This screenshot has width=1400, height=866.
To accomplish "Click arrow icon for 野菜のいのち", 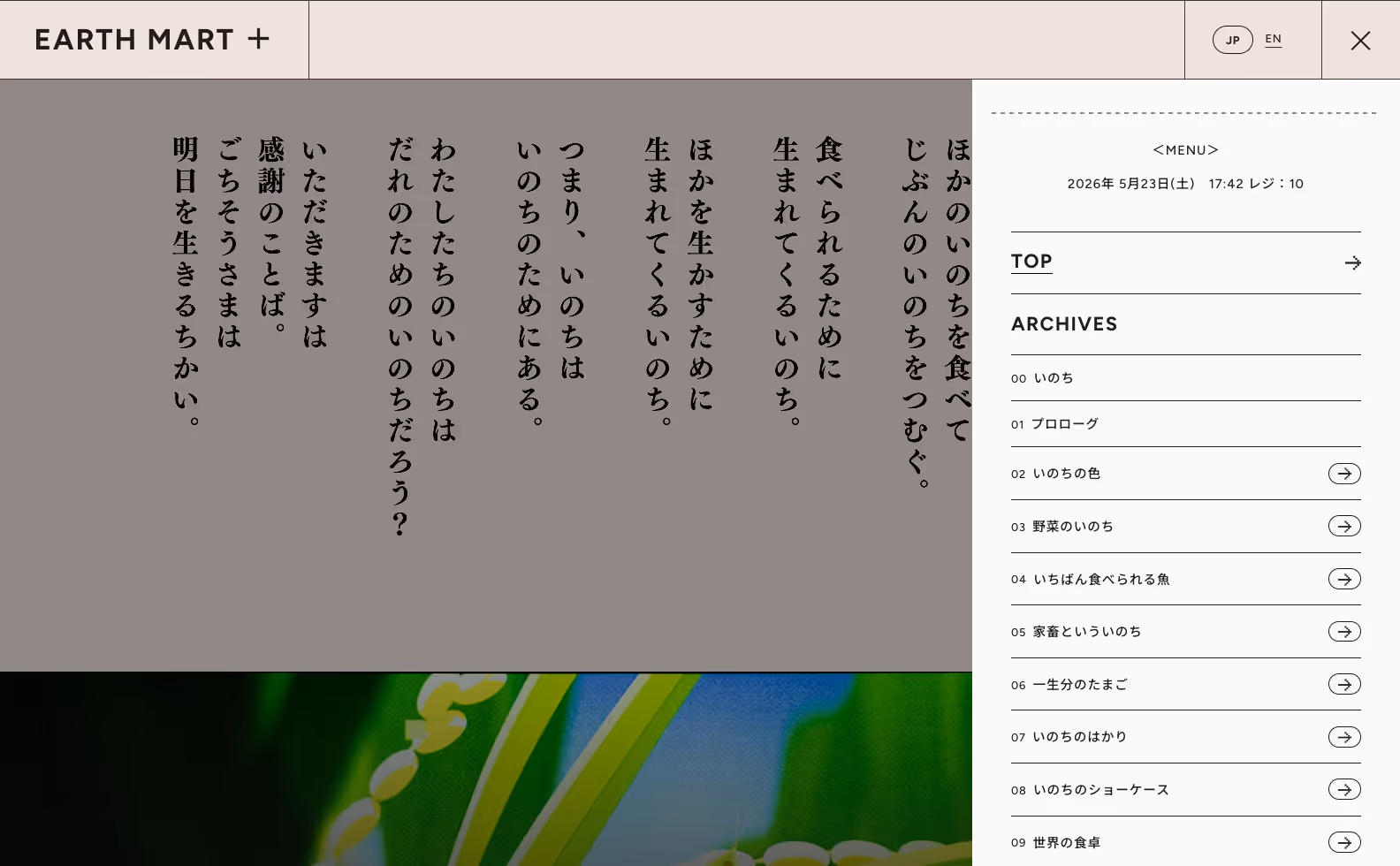I will coord(1344,526).
